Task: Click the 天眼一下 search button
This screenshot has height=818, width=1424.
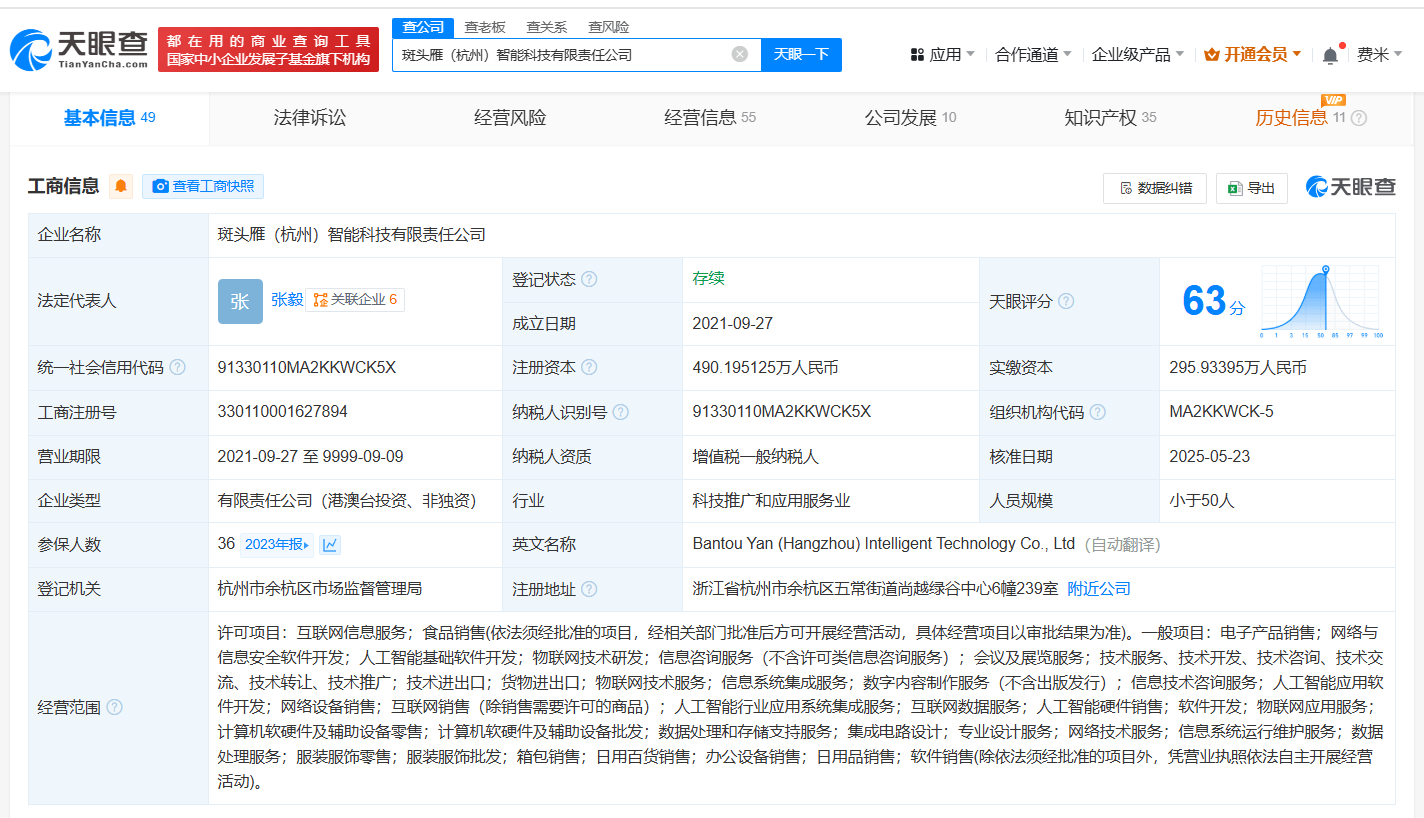Action: coord(801,54)
